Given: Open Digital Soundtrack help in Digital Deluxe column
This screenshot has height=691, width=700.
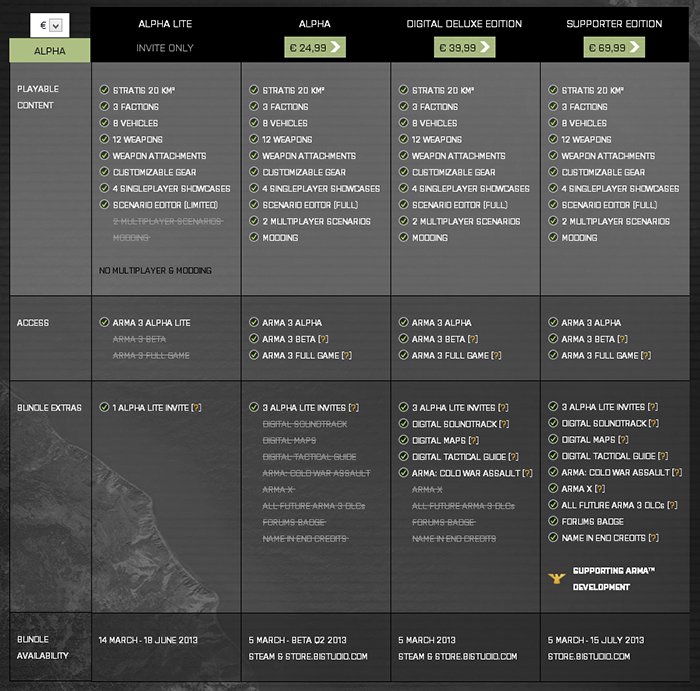Looking at the screenshot, I should (504, 424).
